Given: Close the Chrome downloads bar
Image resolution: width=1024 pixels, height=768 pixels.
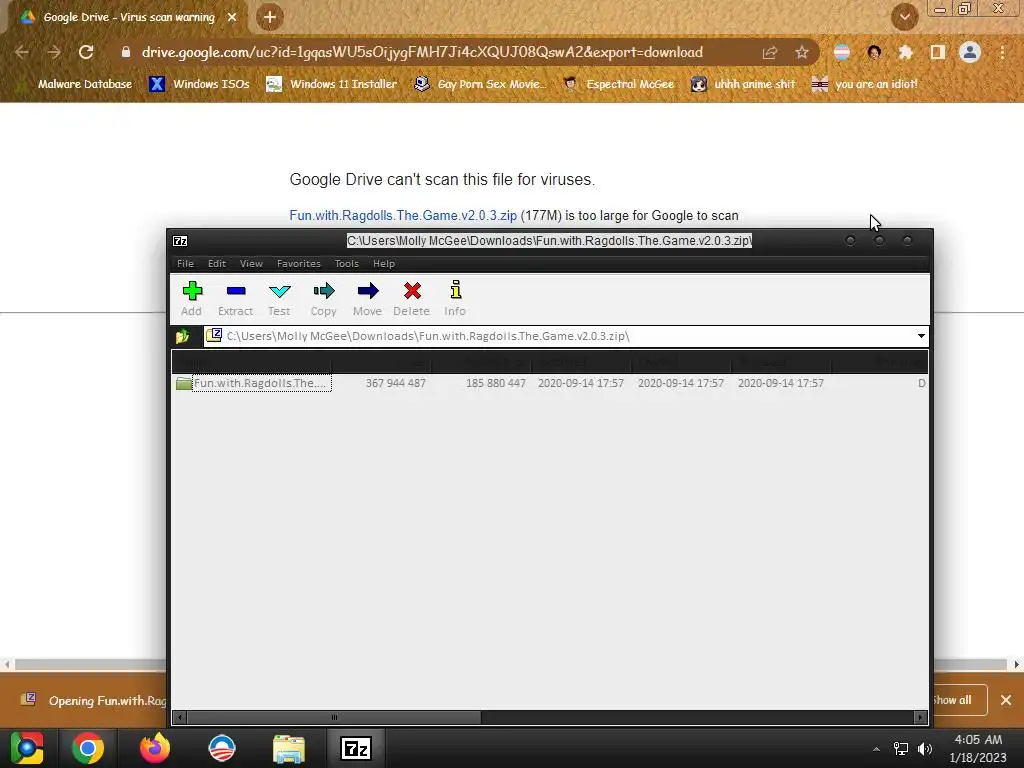Looking at the screenshot, I should click(x=1006, y=700).
